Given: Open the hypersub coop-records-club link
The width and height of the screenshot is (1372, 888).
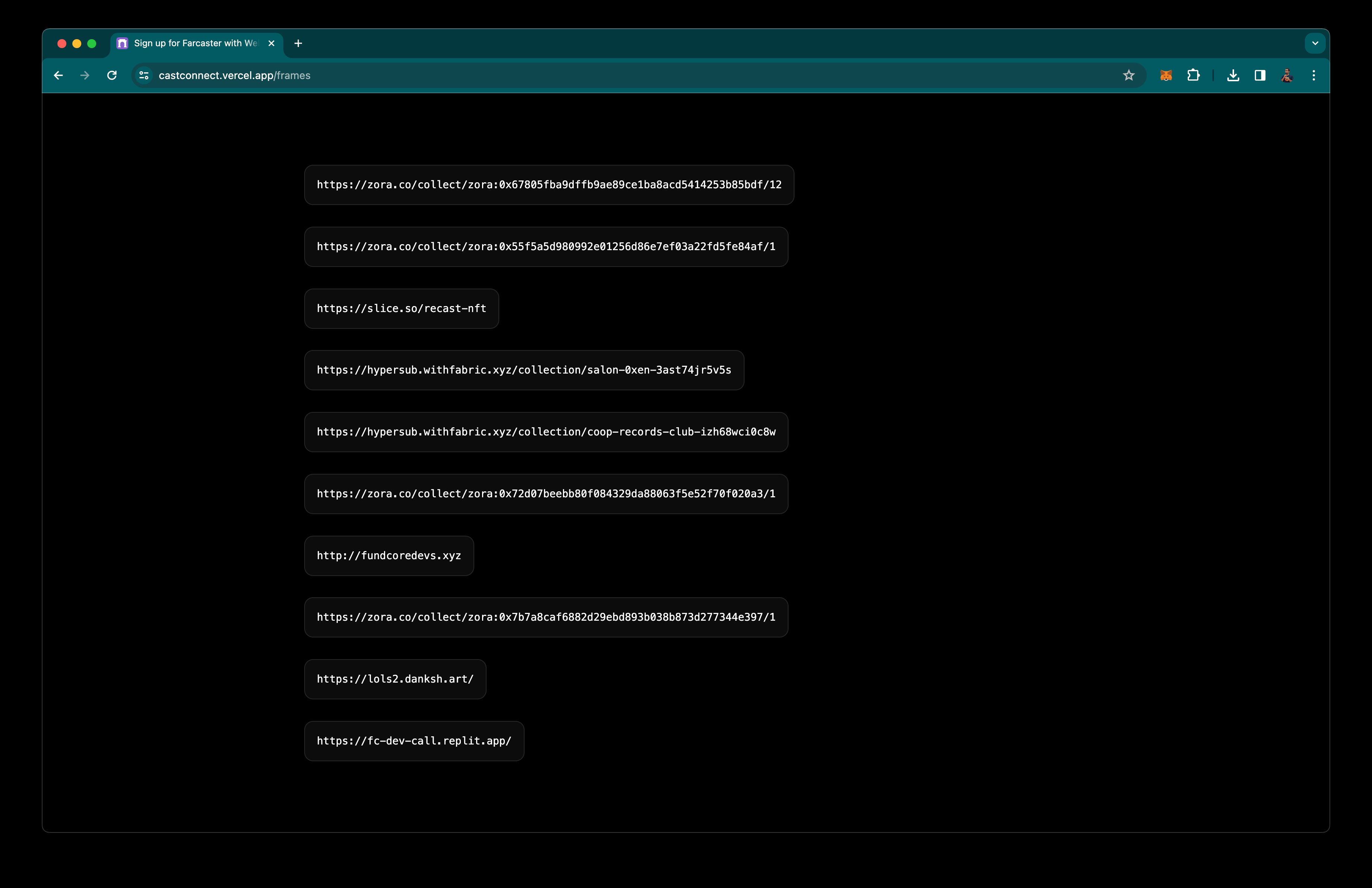Looking at the screenshot, I should pos(546,432).
